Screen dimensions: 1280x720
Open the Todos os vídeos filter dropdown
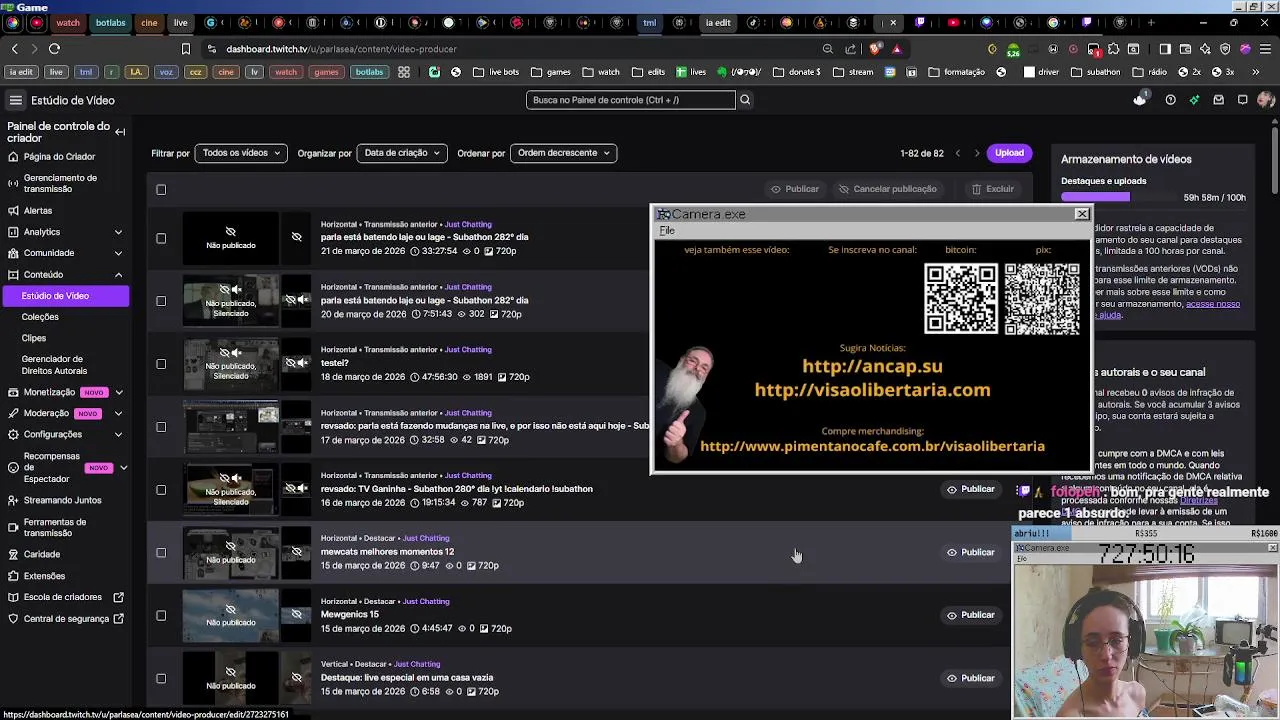coord(241,153)
